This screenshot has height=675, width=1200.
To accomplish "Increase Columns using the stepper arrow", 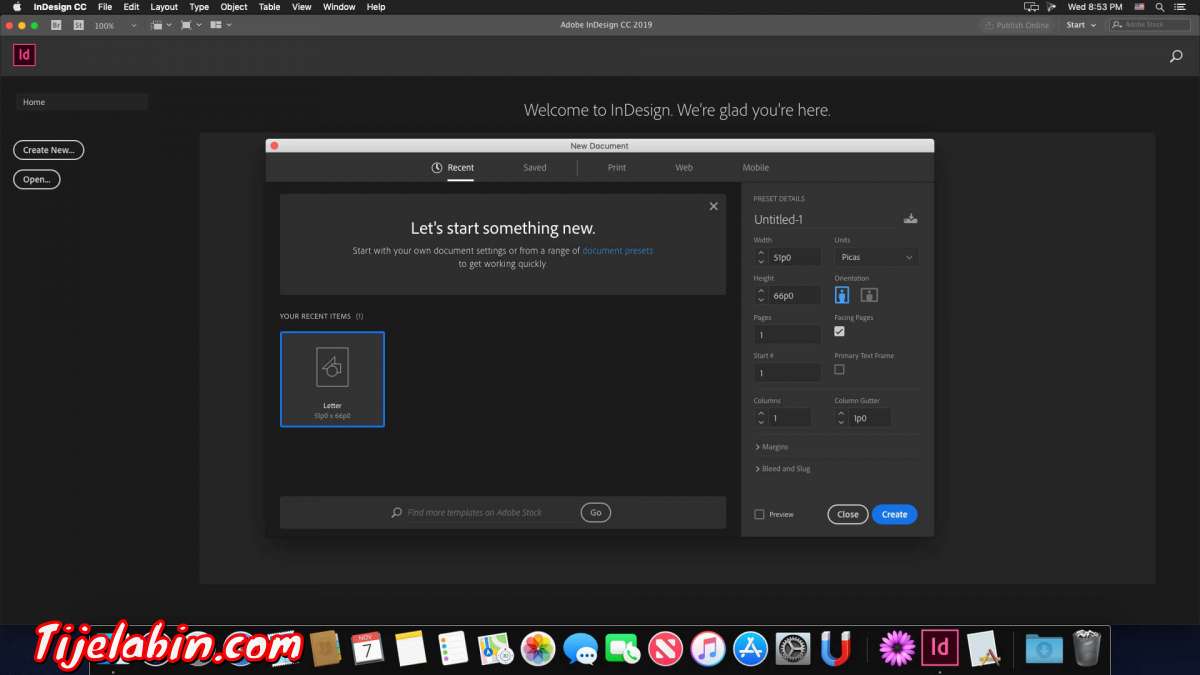I will pos(760,413).
